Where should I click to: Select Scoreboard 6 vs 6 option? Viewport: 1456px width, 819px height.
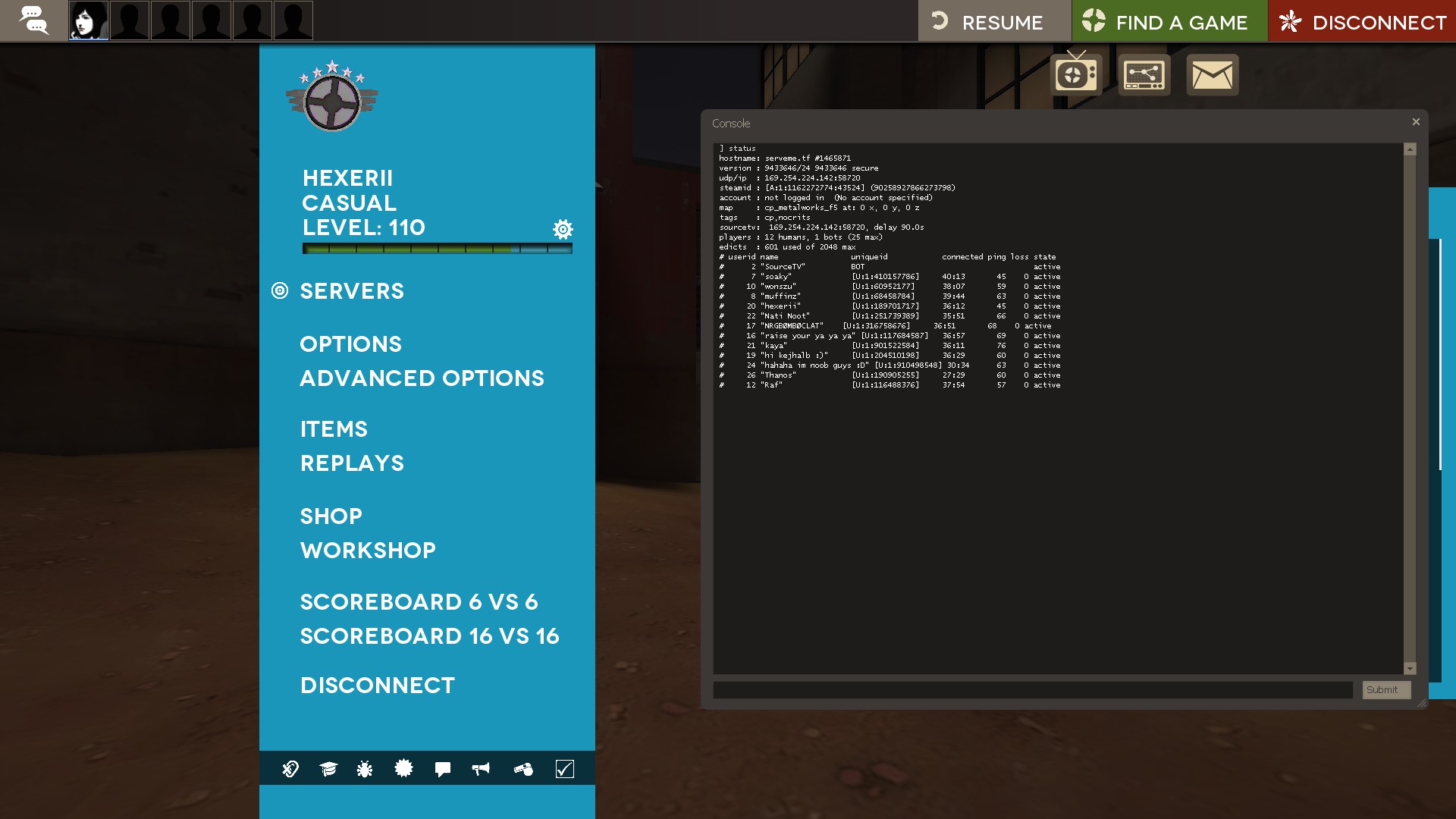[419, 602]
